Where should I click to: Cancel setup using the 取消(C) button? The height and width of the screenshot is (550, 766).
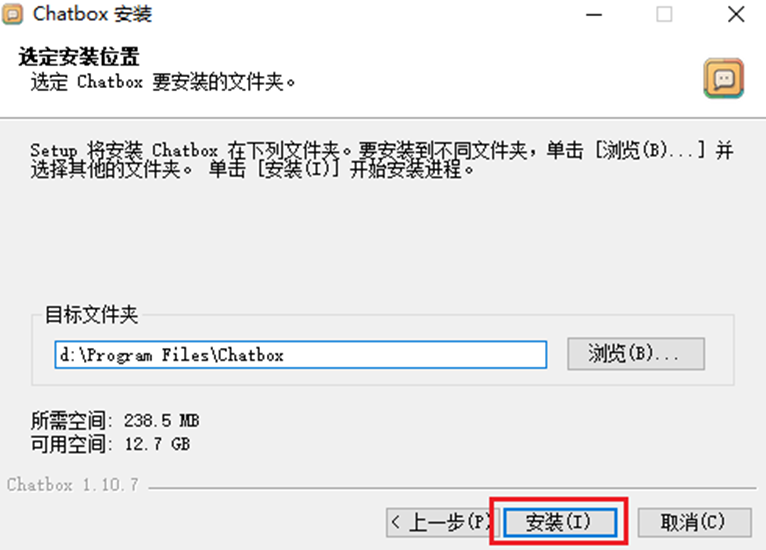point(694,522)
